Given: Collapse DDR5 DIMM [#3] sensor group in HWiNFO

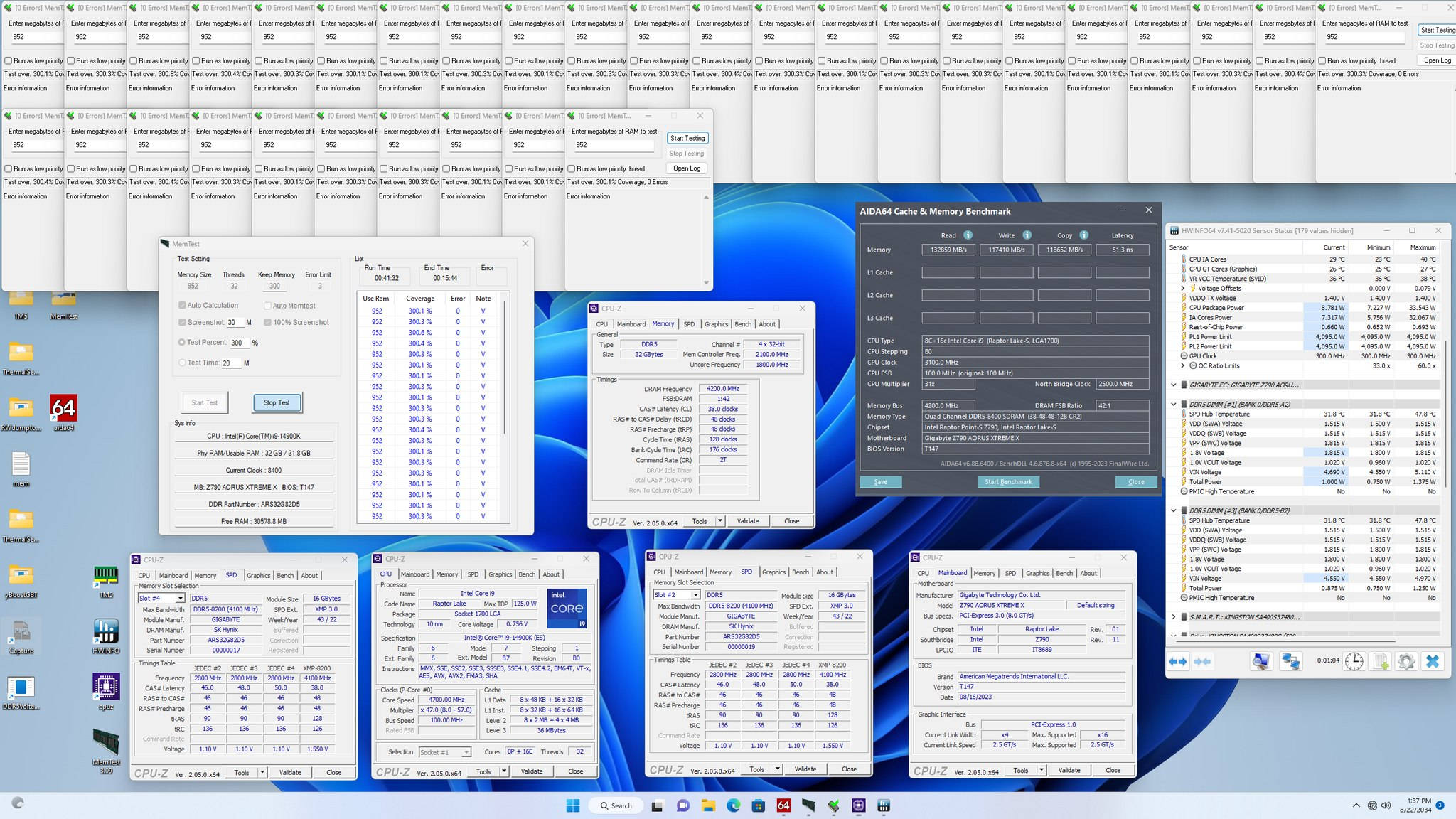Looking at the screenshot, I should click(1174, 510).
